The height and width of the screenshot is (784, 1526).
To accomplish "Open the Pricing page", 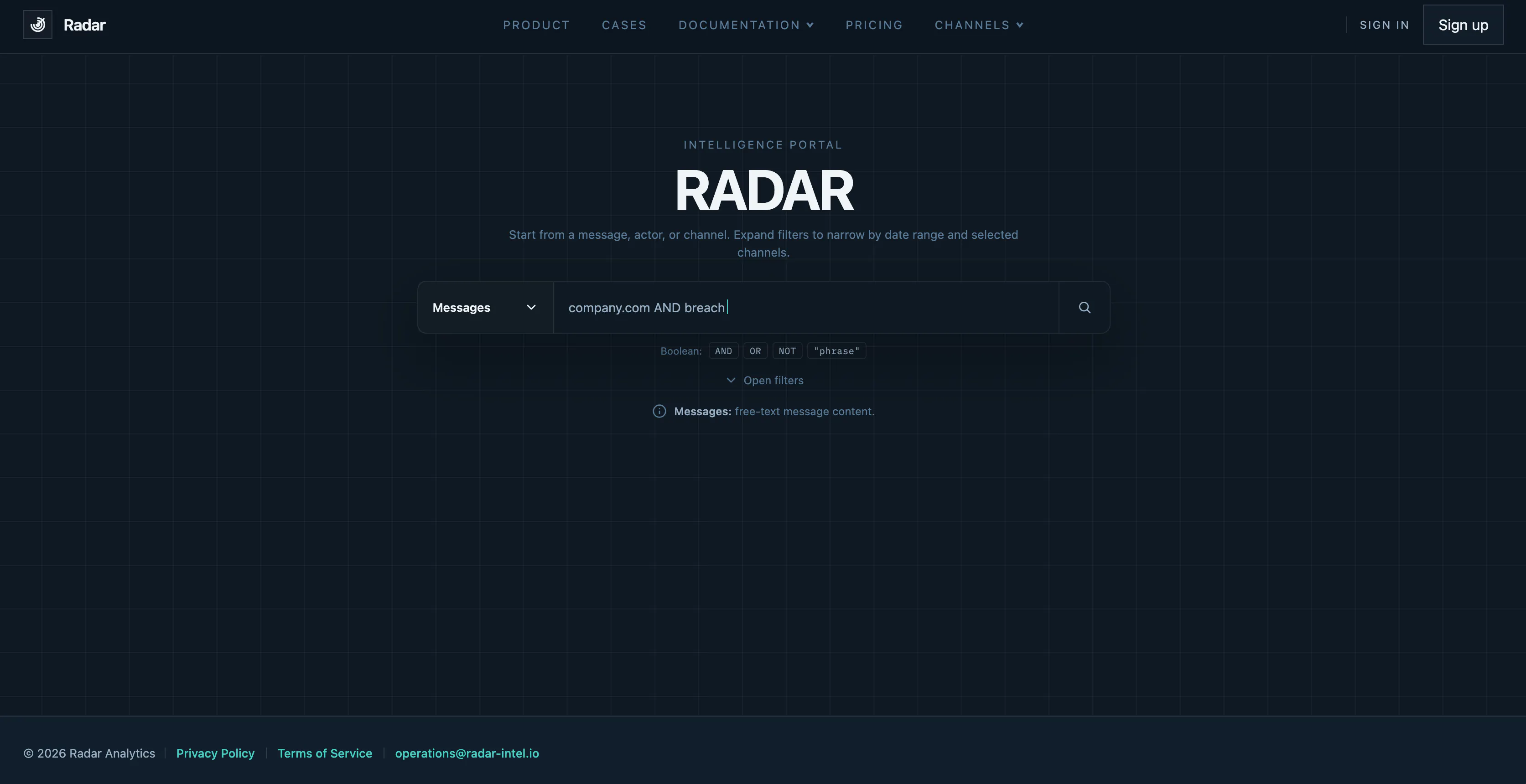I will [874, 25].
